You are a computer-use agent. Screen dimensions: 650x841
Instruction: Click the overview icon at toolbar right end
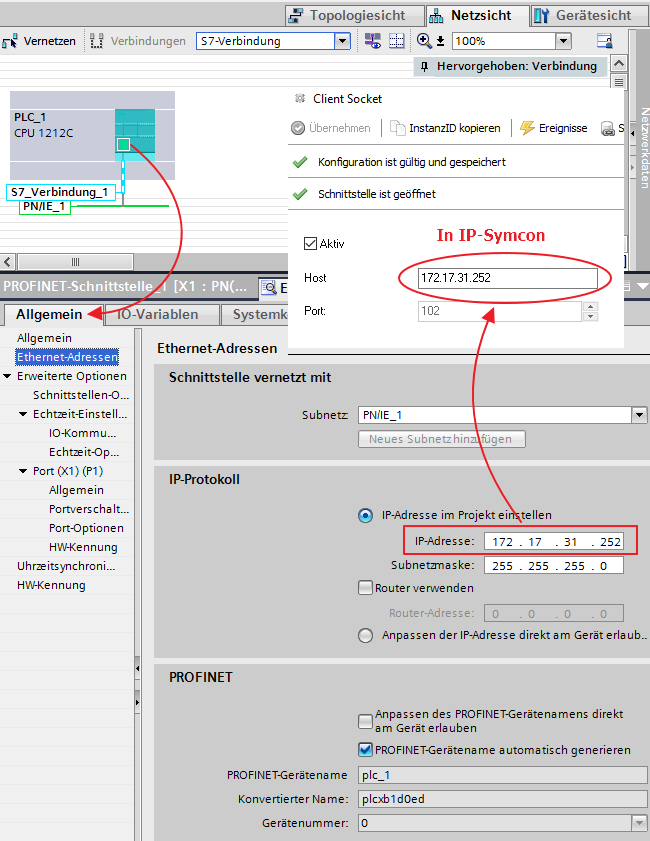click(604, 42)
